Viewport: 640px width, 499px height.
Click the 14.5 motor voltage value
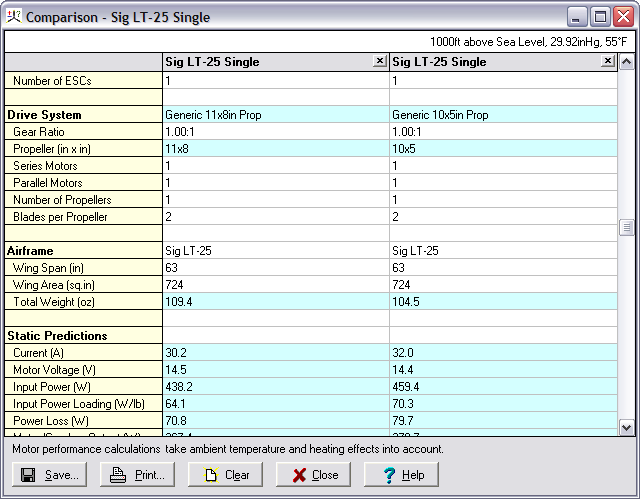pos(176,370)
